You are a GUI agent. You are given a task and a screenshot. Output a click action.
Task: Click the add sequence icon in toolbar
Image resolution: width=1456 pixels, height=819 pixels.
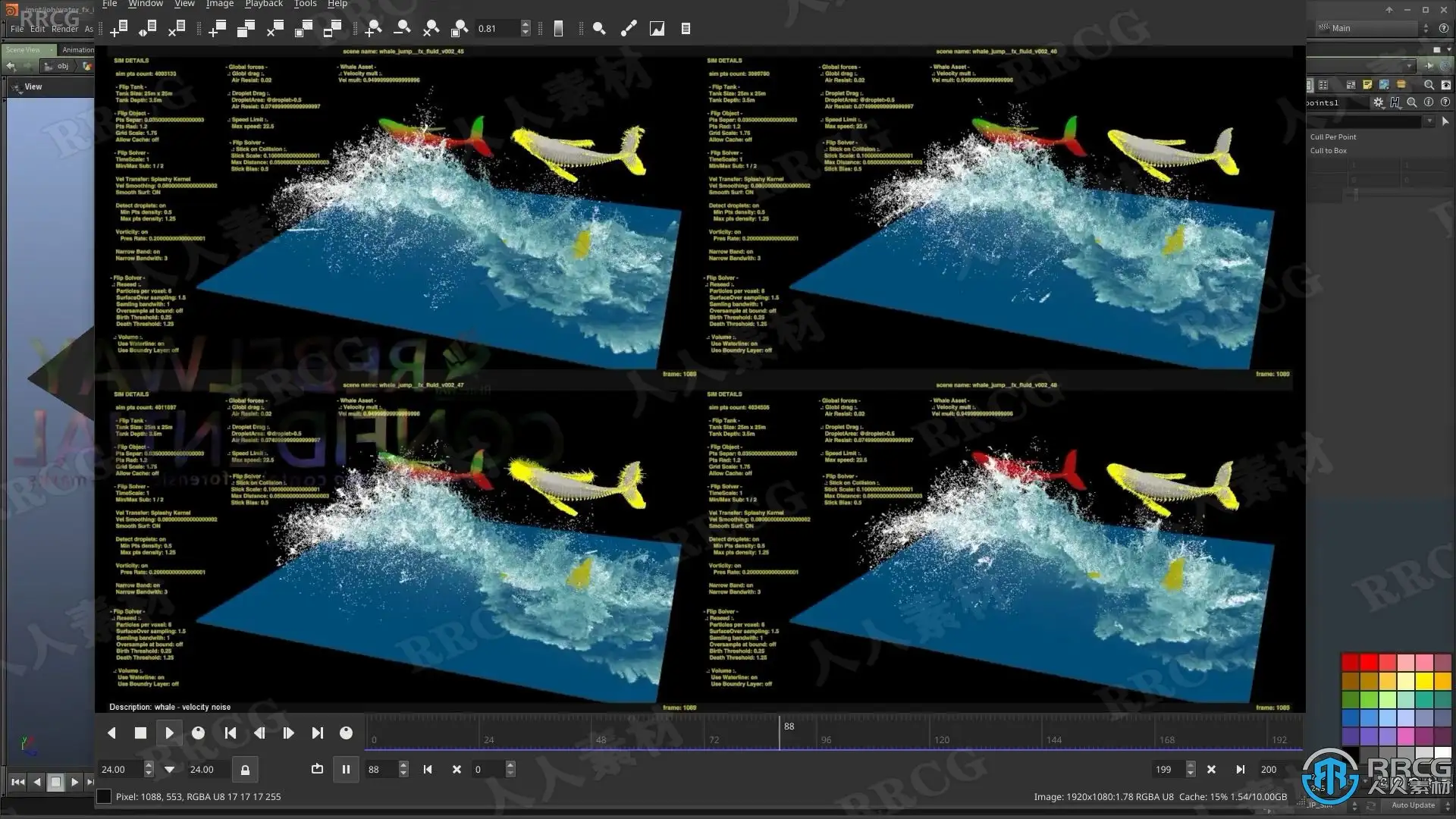tap(118, 29)
